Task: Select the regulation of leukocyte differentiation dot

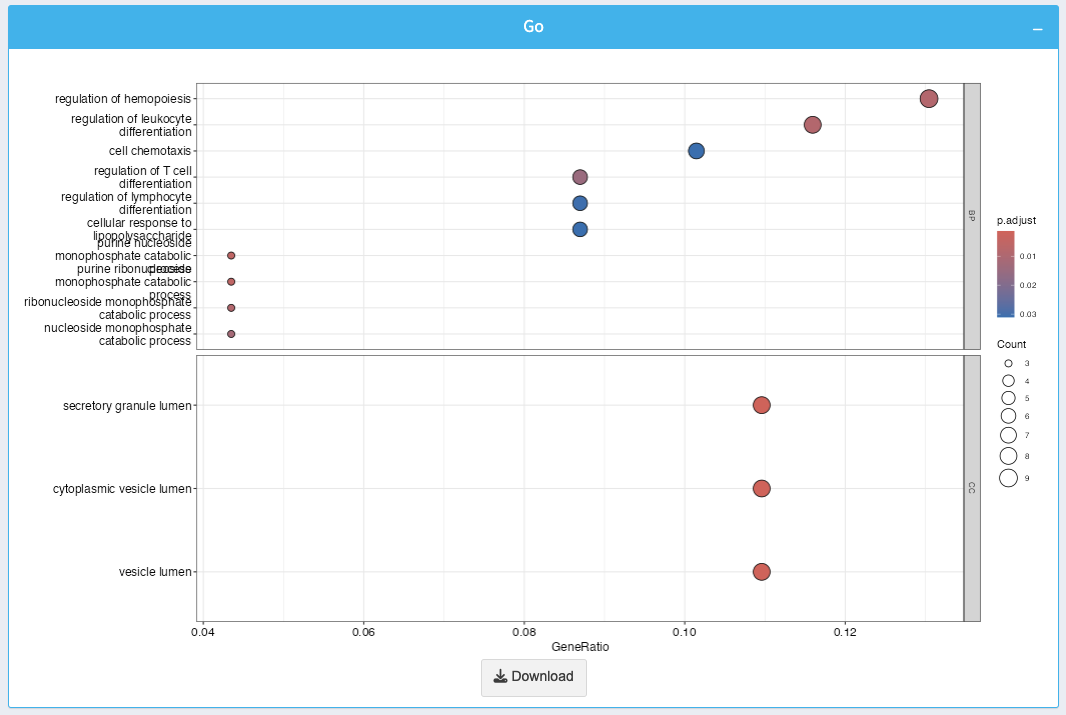Action: click(812, 125)
